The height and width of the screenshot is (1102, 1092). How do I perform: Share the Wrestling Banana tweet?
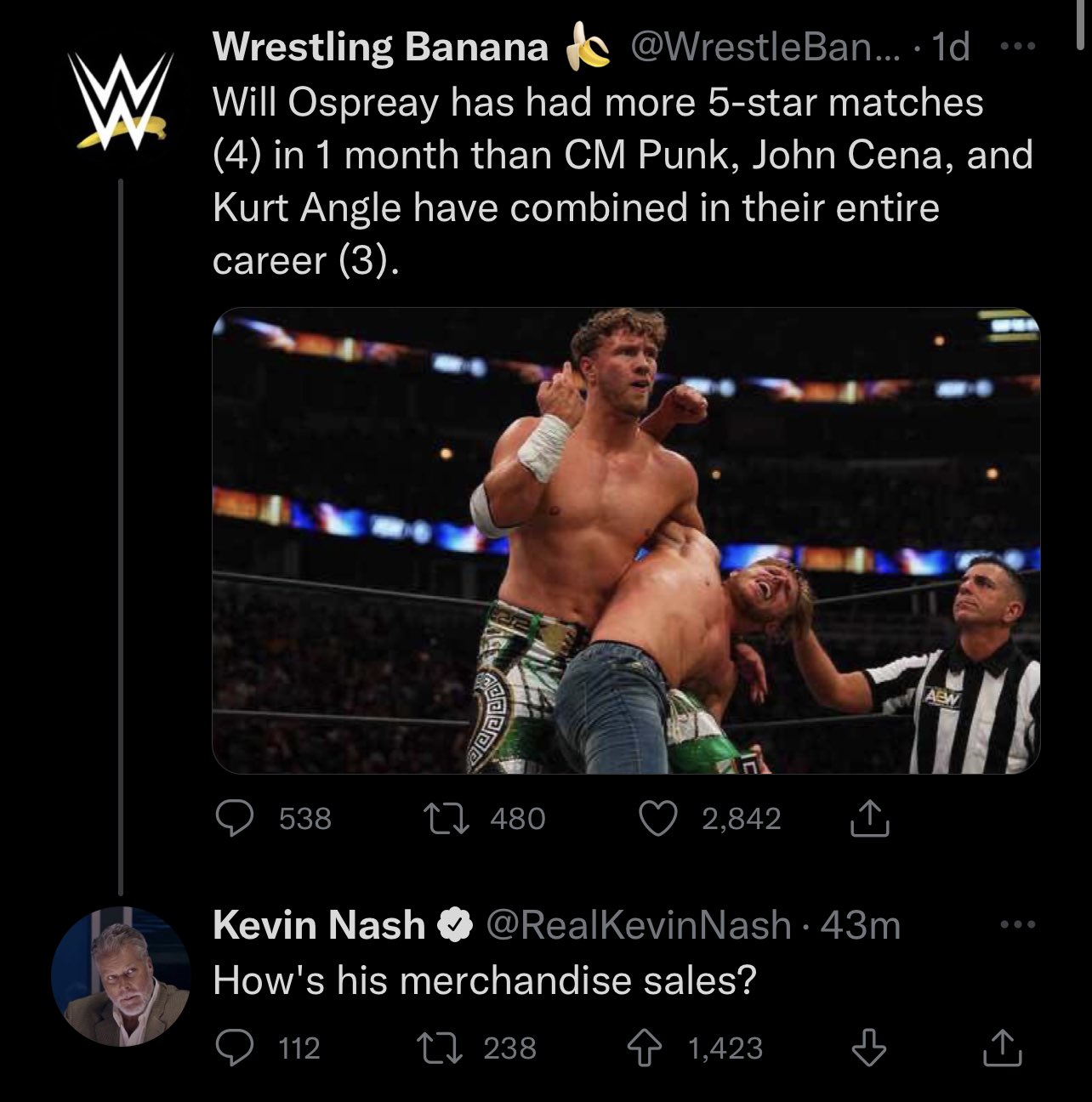tap(868, 818)
